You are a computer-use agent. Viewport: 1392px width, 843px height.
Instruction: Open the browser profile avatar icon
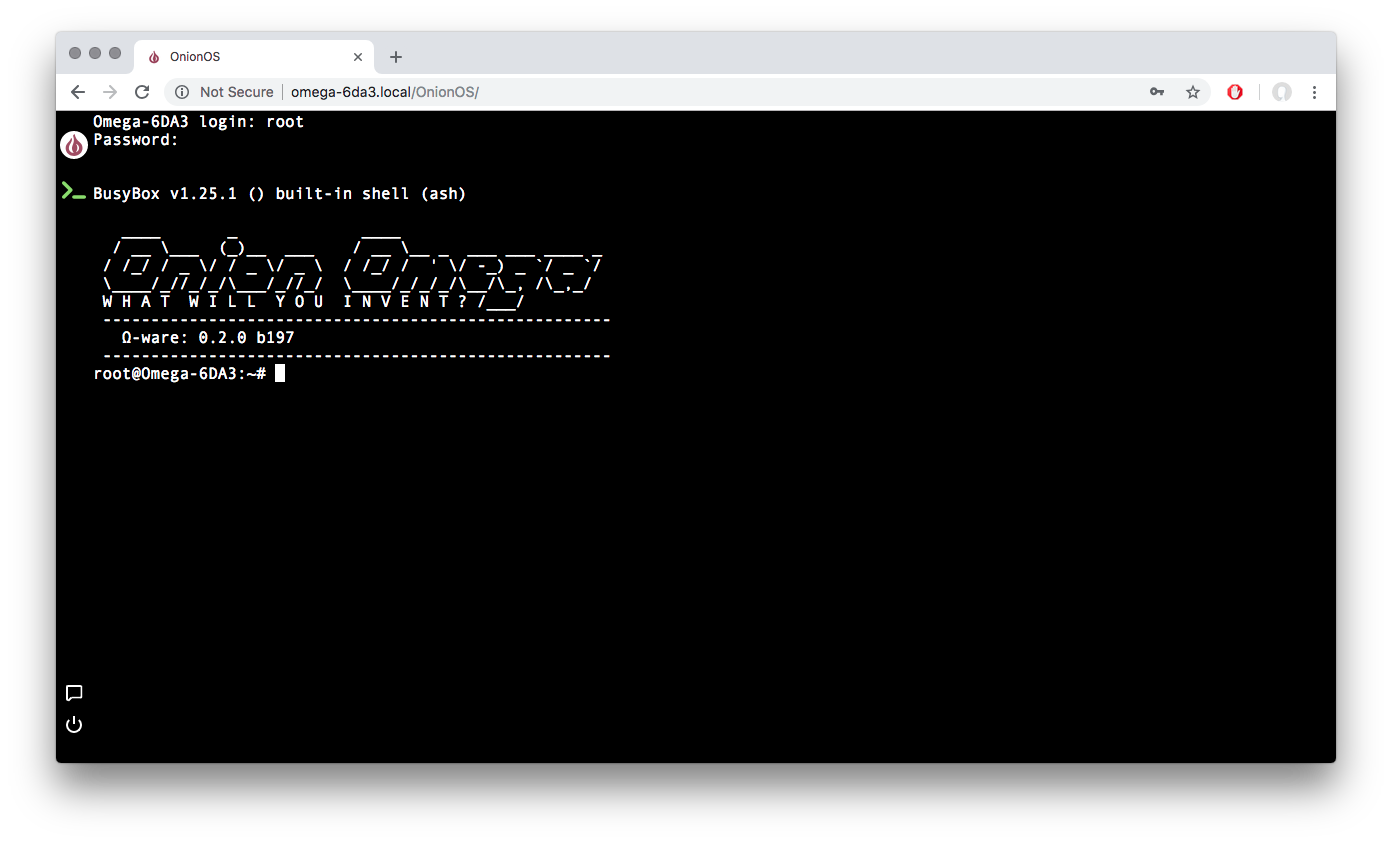click(1282, 91)
